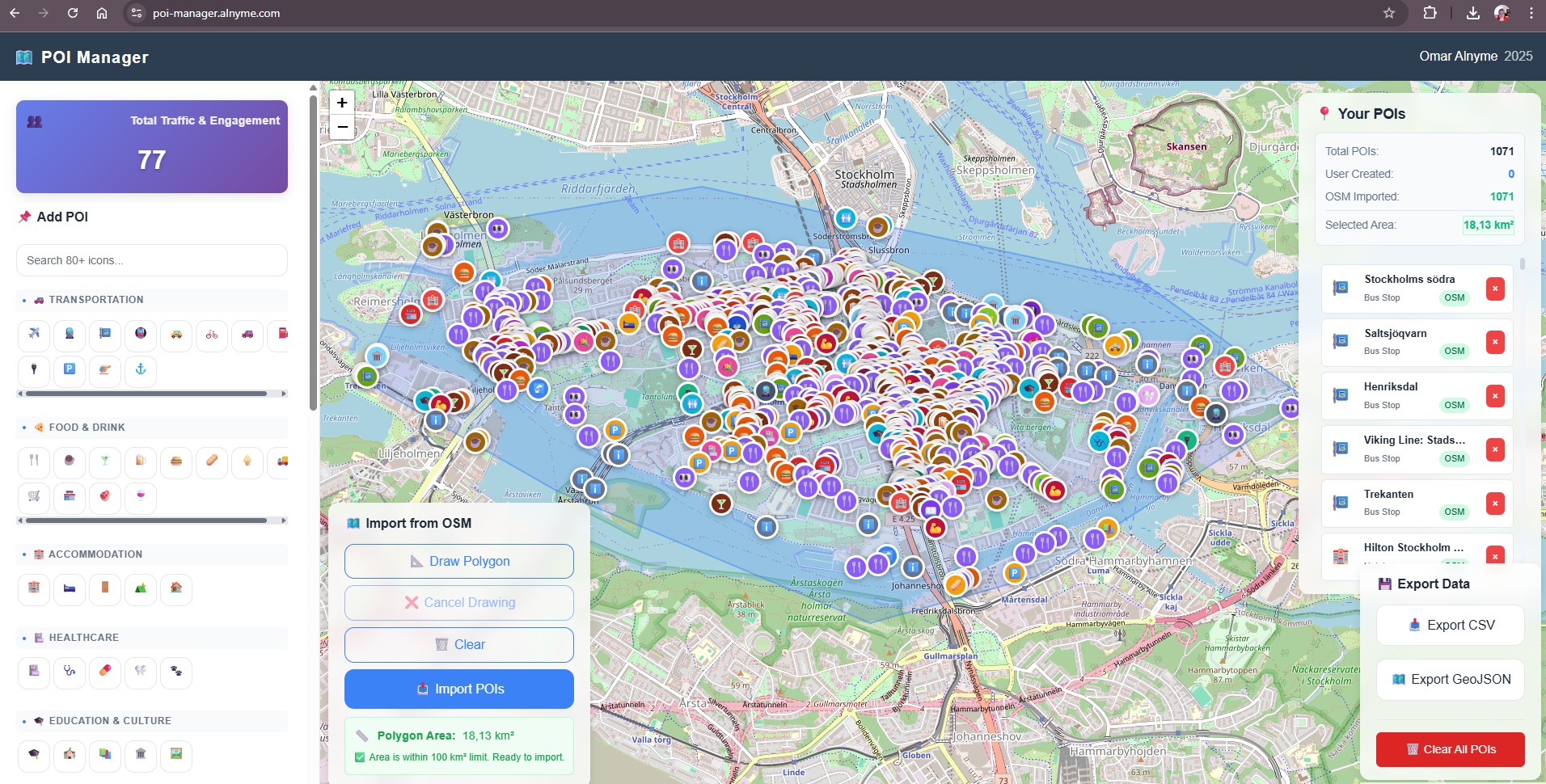The width and height of the screenshot is (1546, 784).
Task: Zoom in on the map
Action: pos(342,103)
